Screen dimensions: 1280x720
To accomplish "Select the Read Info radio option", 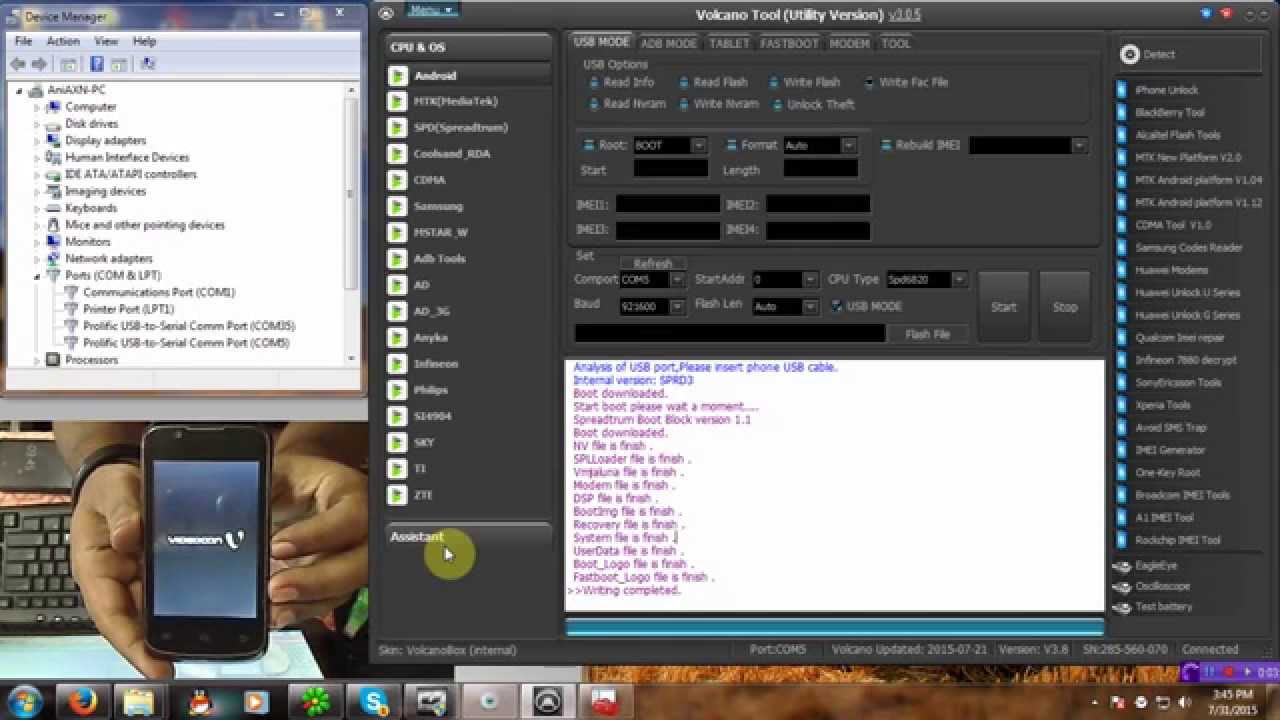I will (x=594, y=82).
